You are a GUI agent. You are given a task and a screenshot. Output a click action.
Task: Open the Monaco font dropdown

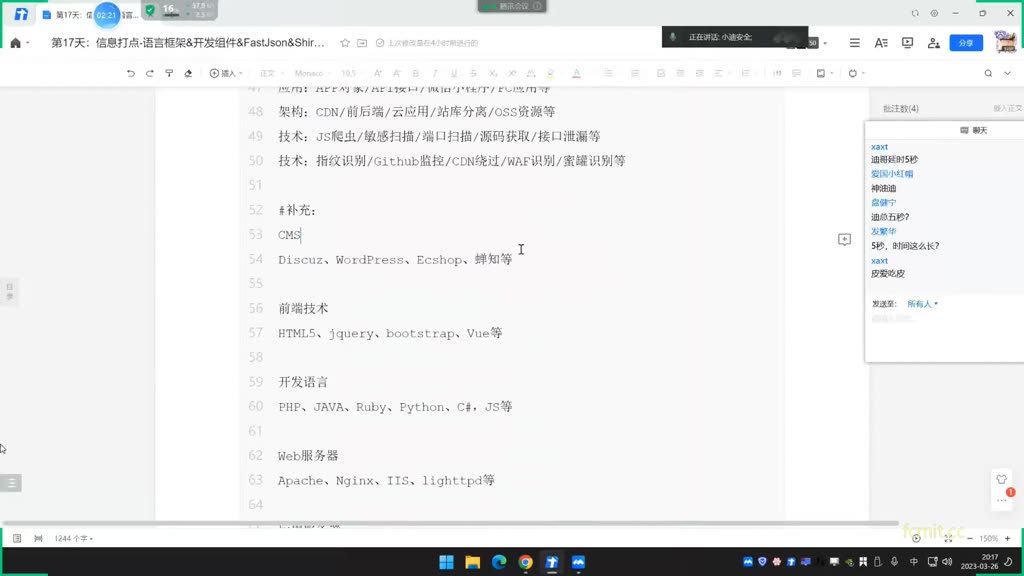pos(312,73)
